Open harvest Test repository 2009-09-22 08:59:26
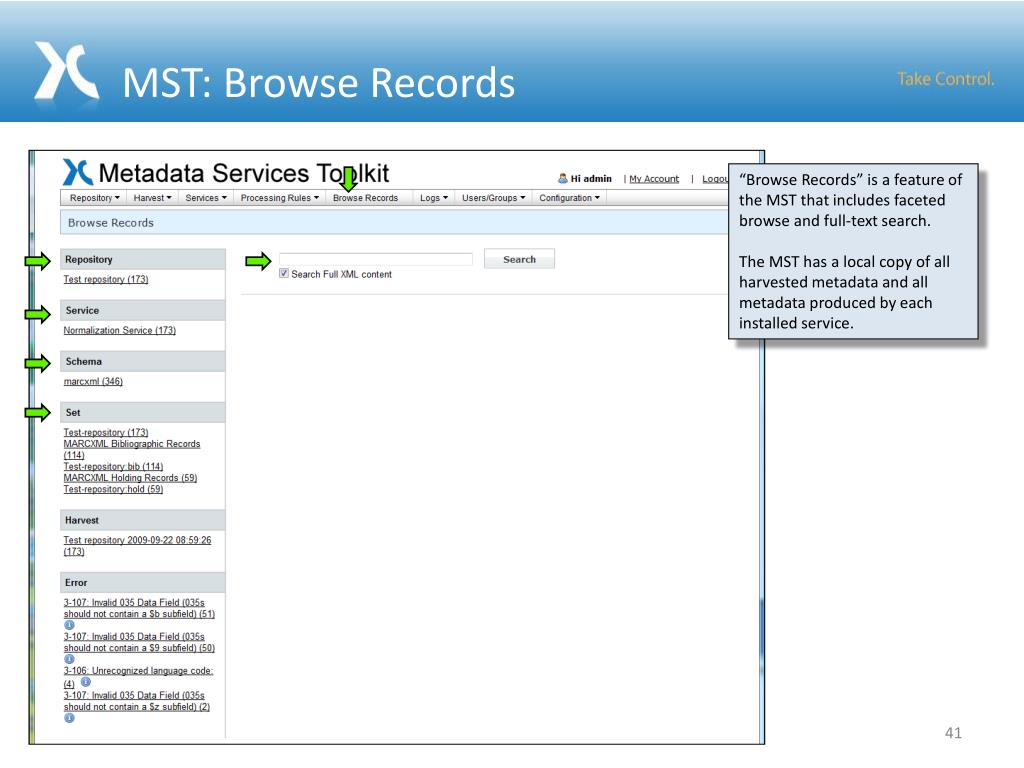 click(137, 546)
